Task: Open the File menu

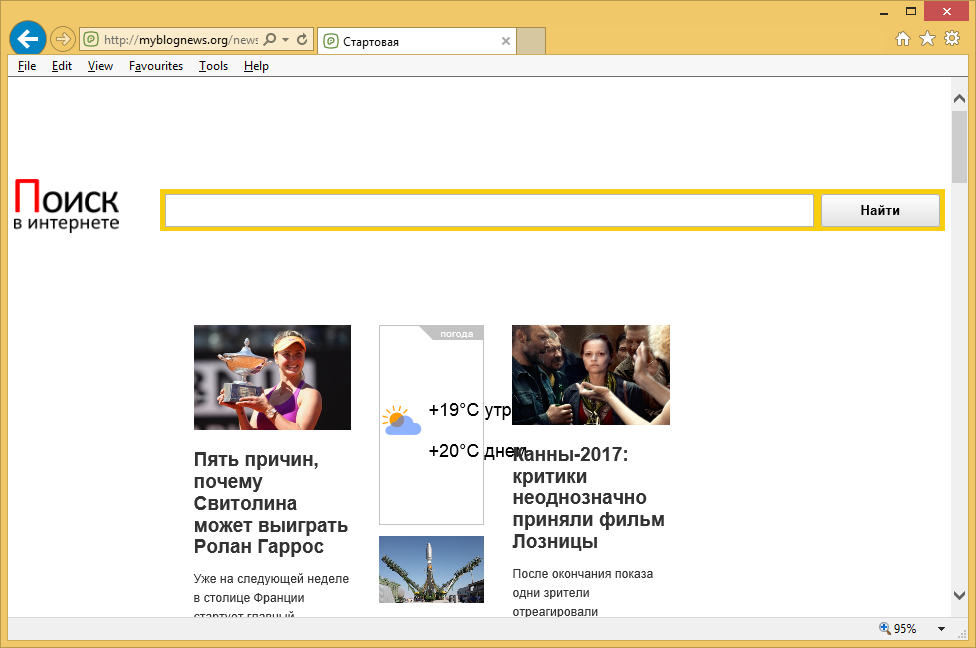Action: tap(27, 66)
